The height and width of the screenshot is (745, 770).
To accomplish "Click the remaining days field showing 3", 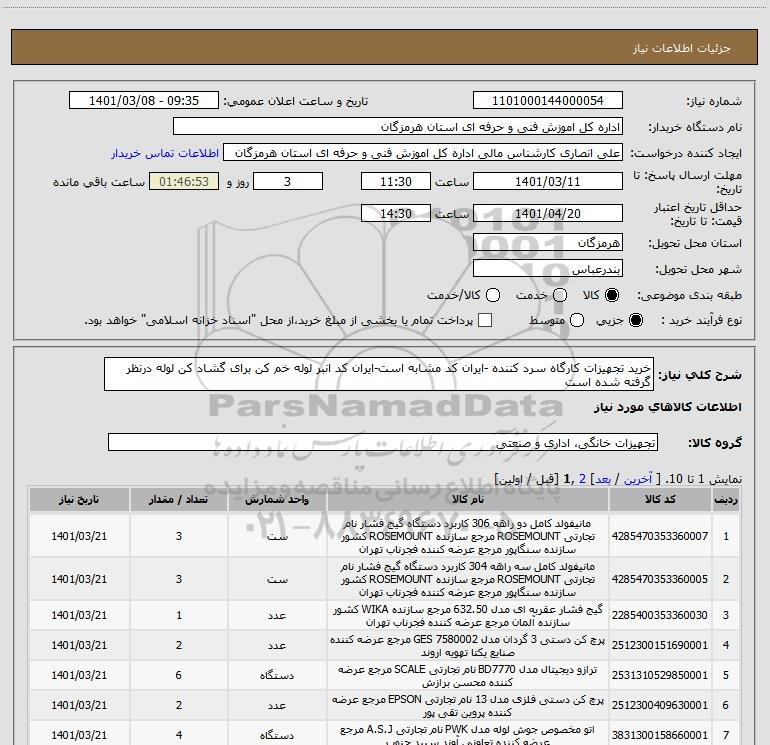I will click(288, 181).
